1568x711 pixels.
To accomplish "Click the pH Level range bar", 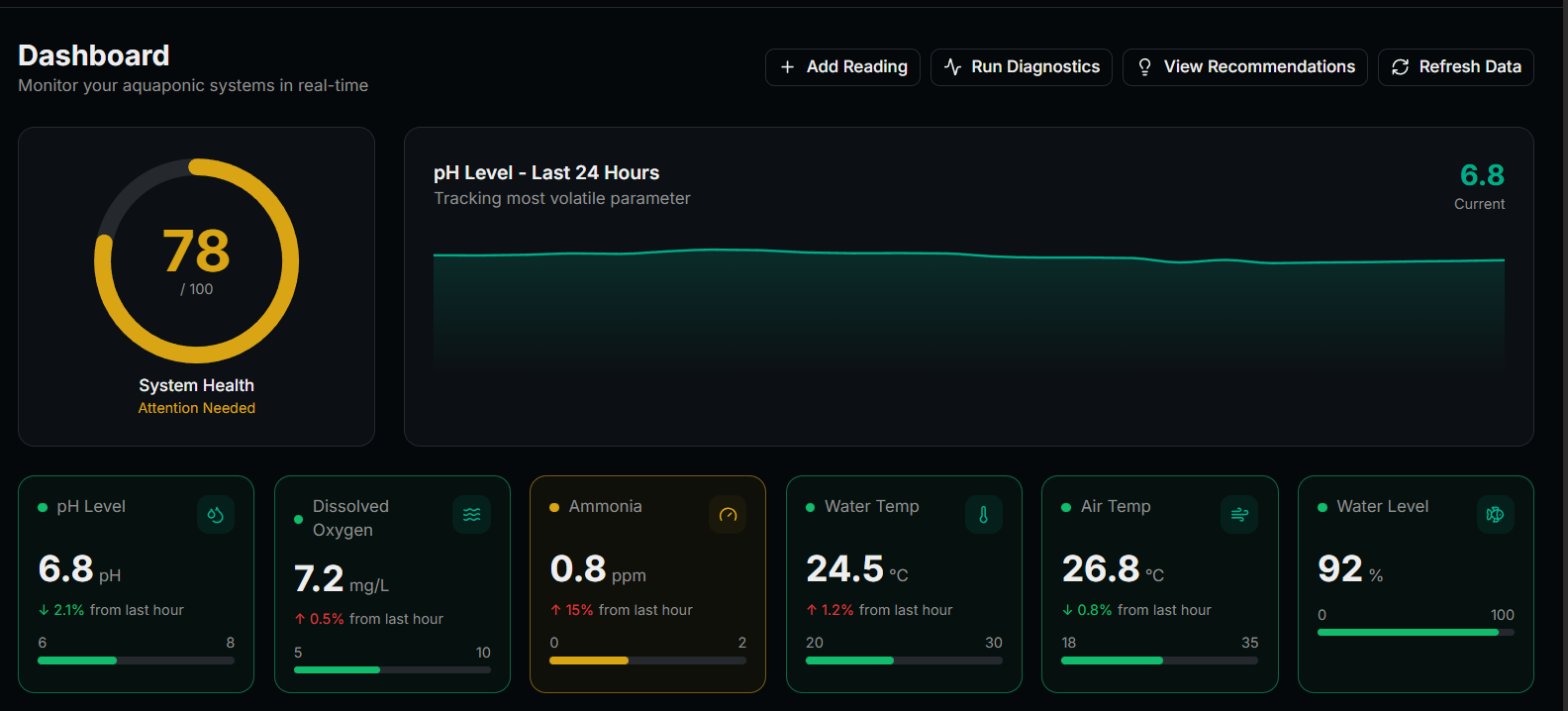I will (x=137, y=660).
